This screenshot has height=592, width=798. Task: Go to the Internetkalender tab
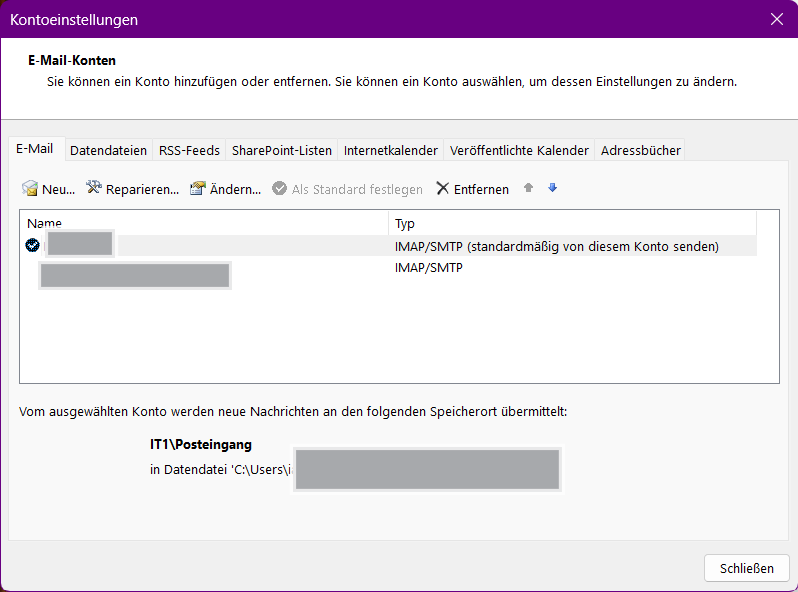pos(390,151)
